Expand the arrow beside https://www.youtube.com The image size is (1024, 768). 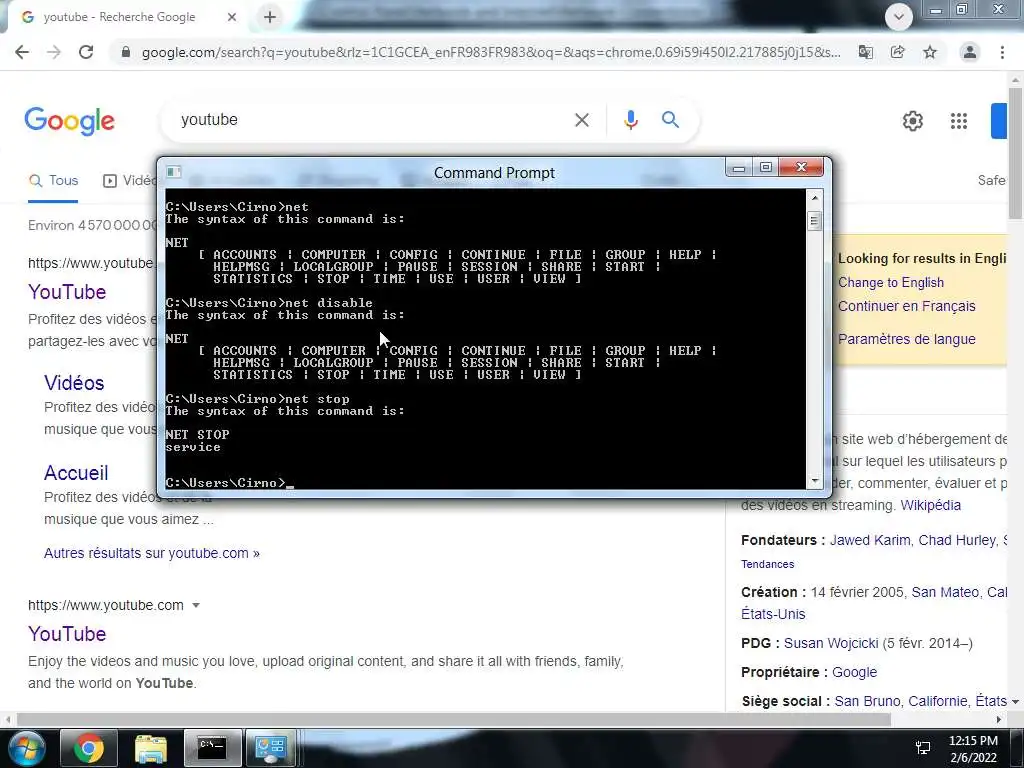point(196,605)
